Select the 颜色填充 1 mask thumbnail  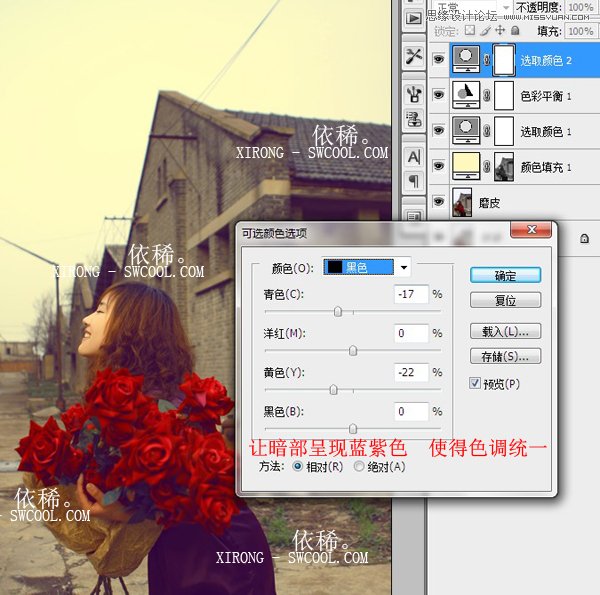coord(504,166)
